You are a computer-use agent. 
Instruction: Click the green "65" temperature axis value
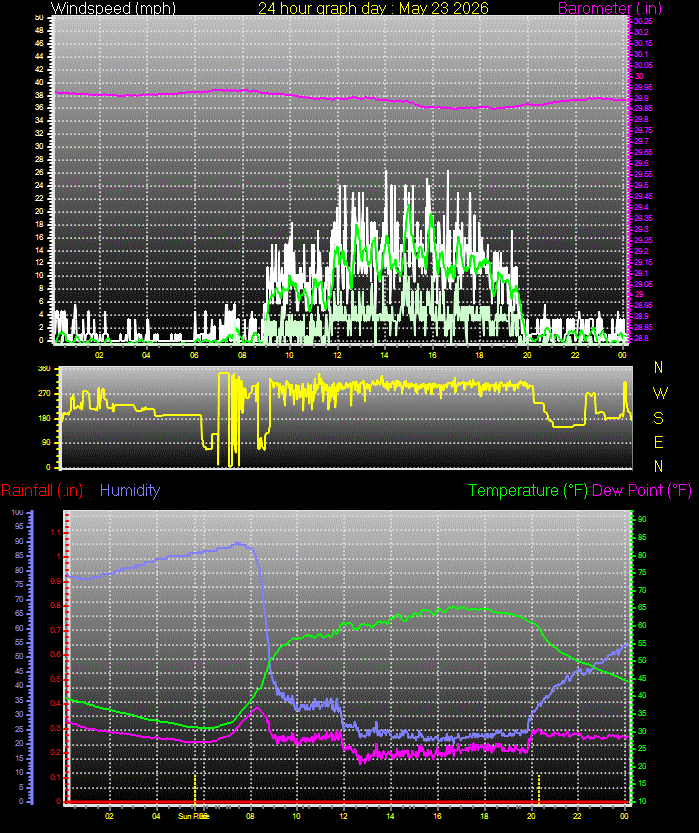642,608
